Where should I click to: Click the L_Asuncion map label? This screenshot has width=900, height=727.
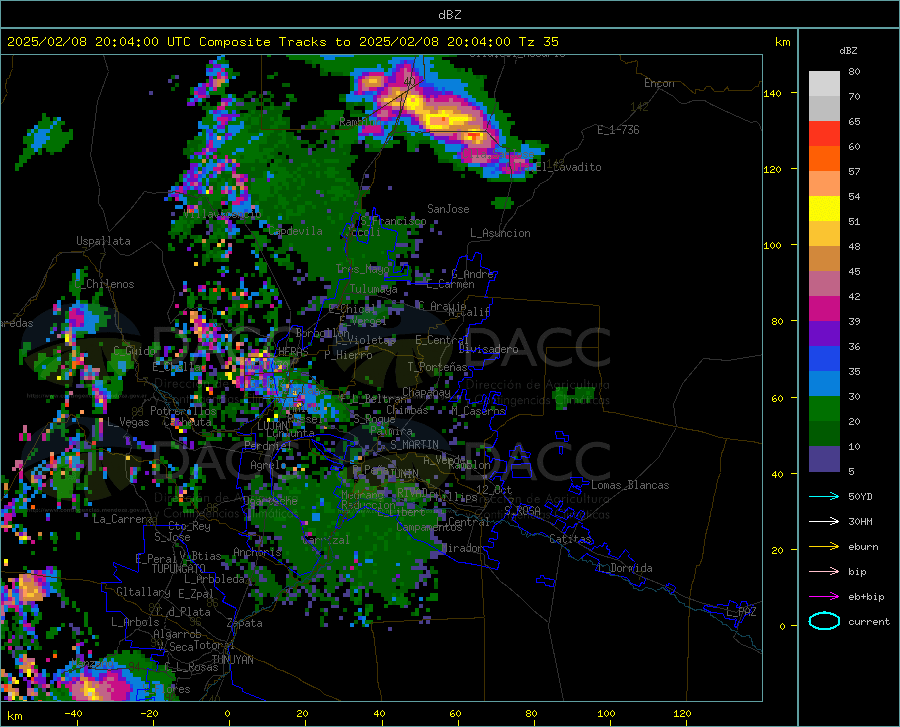(x=500, y=233)
